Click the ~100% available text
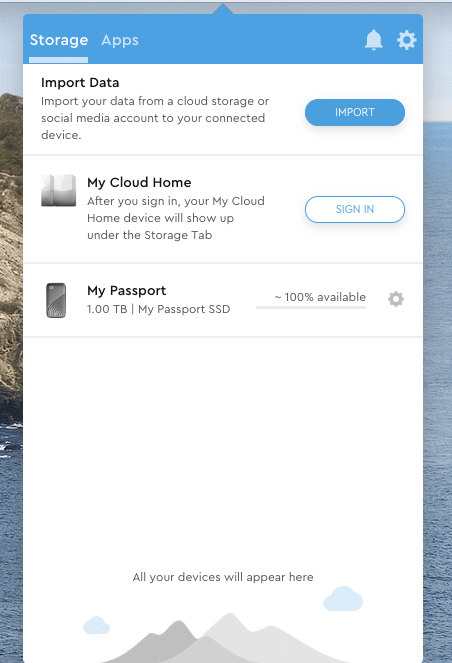Screen dimensions: 452x663 pos(320,297)
